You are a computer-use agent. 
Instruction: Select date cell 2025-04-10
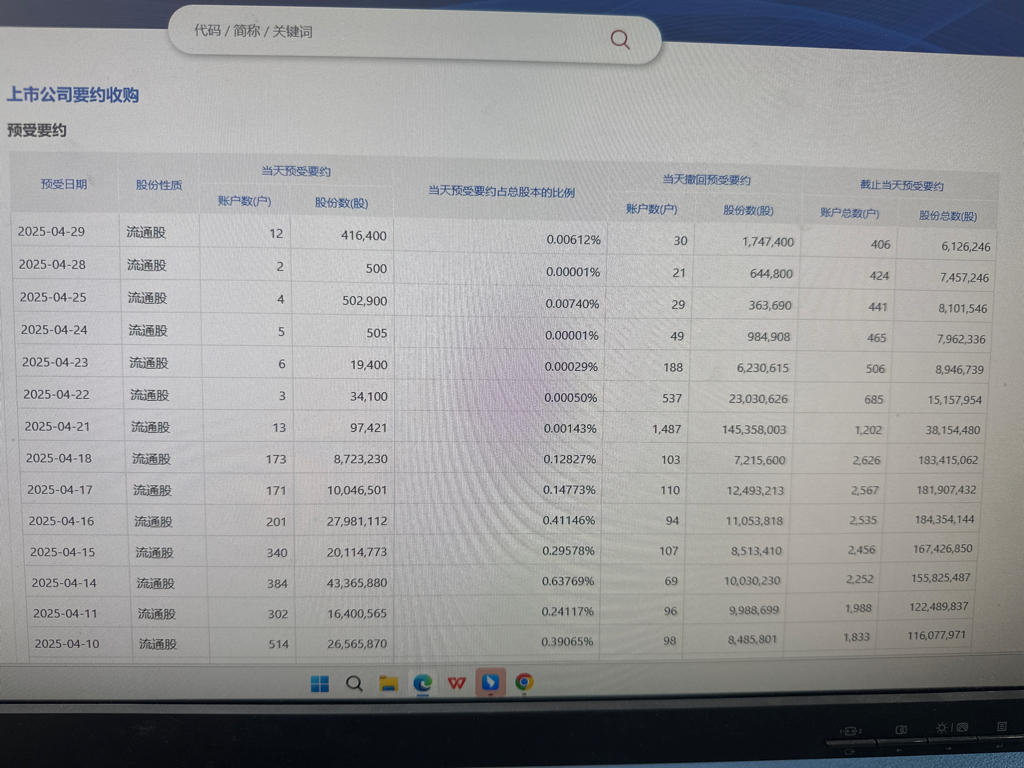[x=67, y=643]
